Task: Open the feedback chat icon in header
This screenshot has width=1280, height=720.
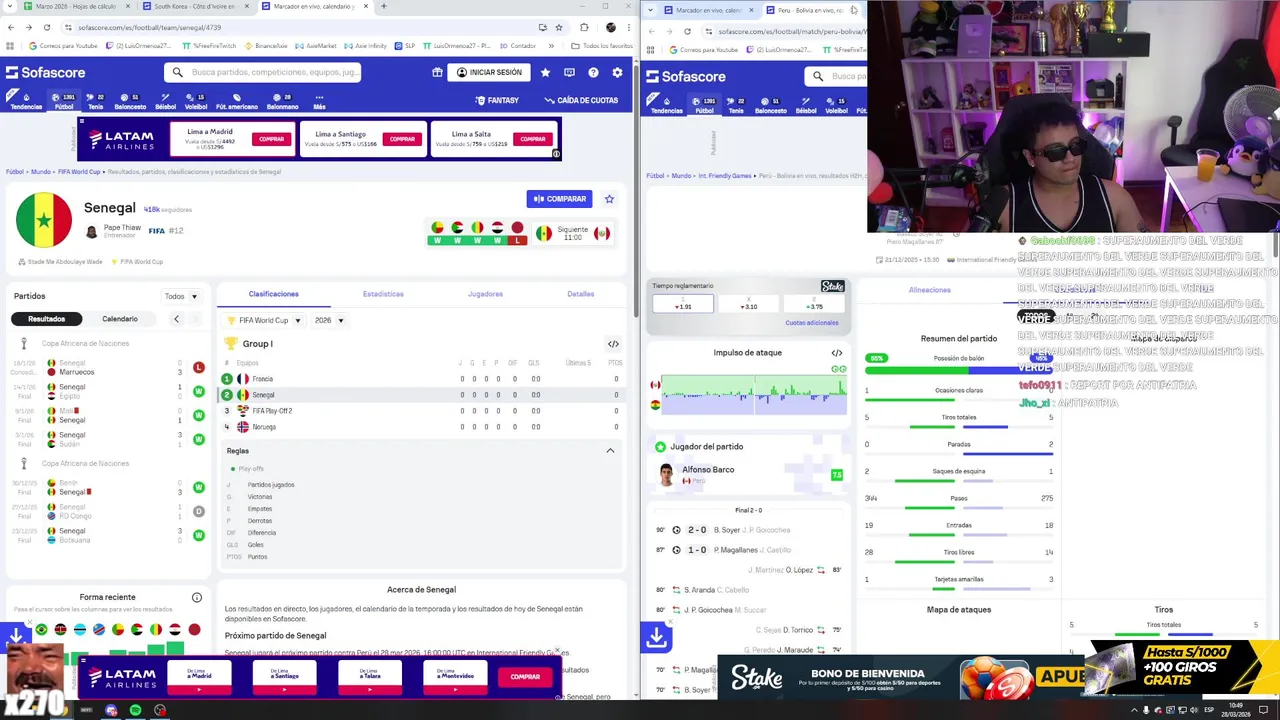Action: (x=569, y=72)
